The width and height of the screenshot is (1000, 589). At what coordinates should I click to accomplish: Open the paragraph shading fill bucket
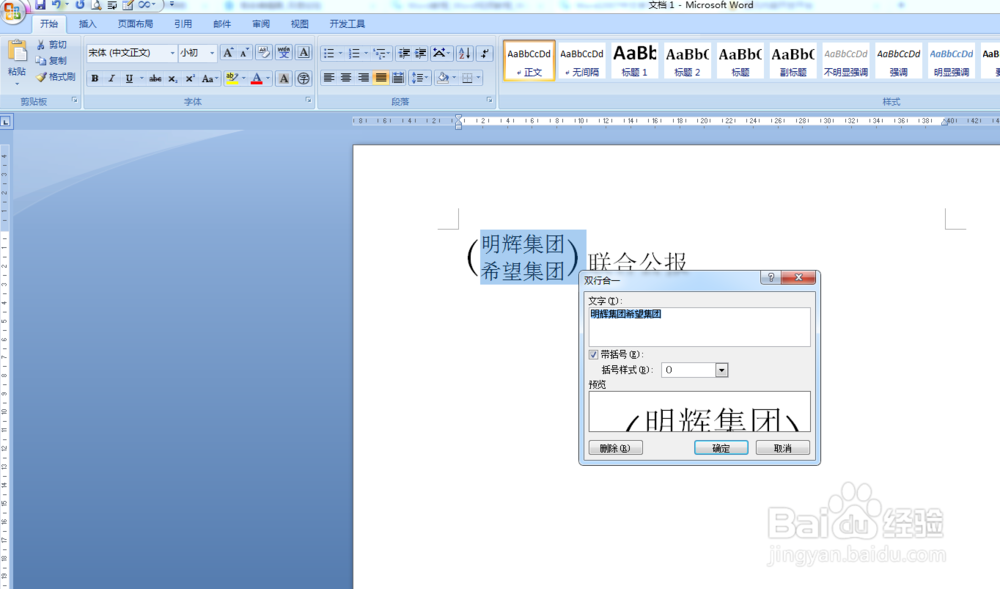[443, 78]
